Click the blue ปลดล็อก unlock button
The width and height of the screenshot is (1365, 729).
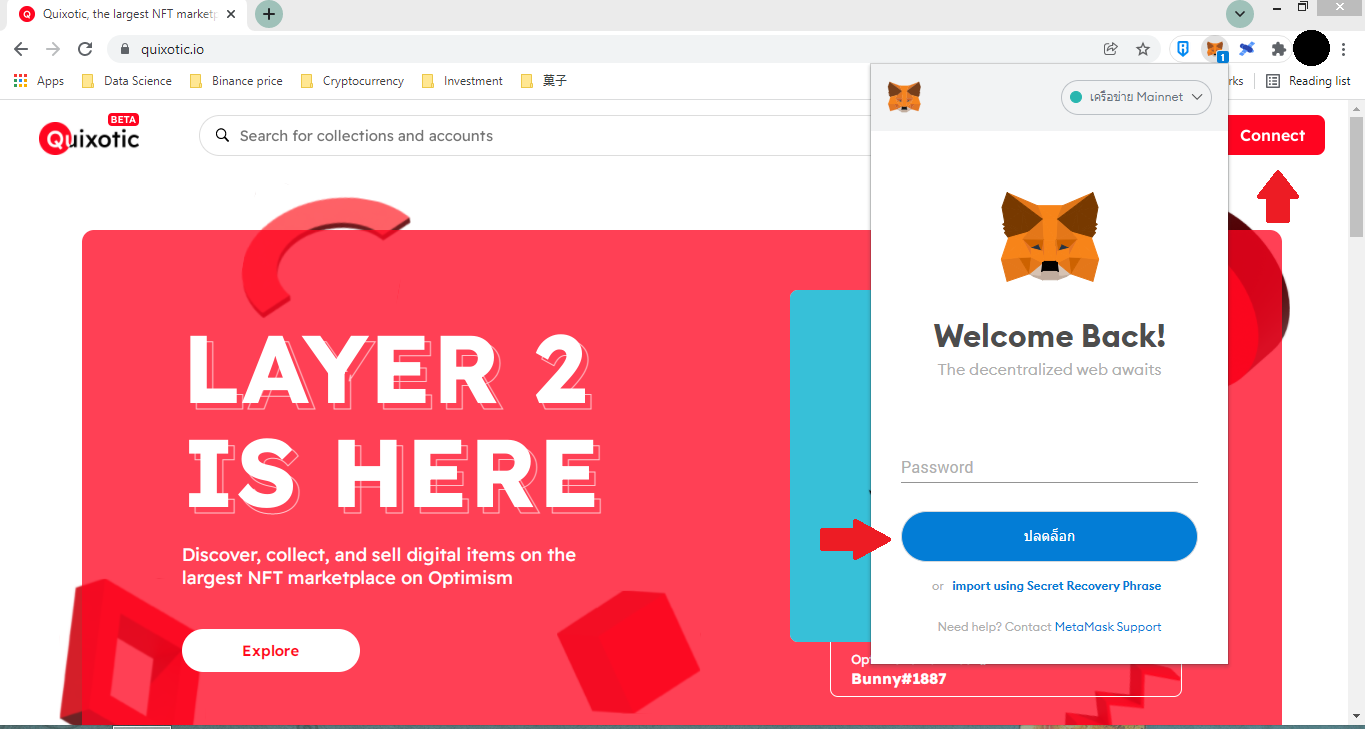coord(1049,537)
